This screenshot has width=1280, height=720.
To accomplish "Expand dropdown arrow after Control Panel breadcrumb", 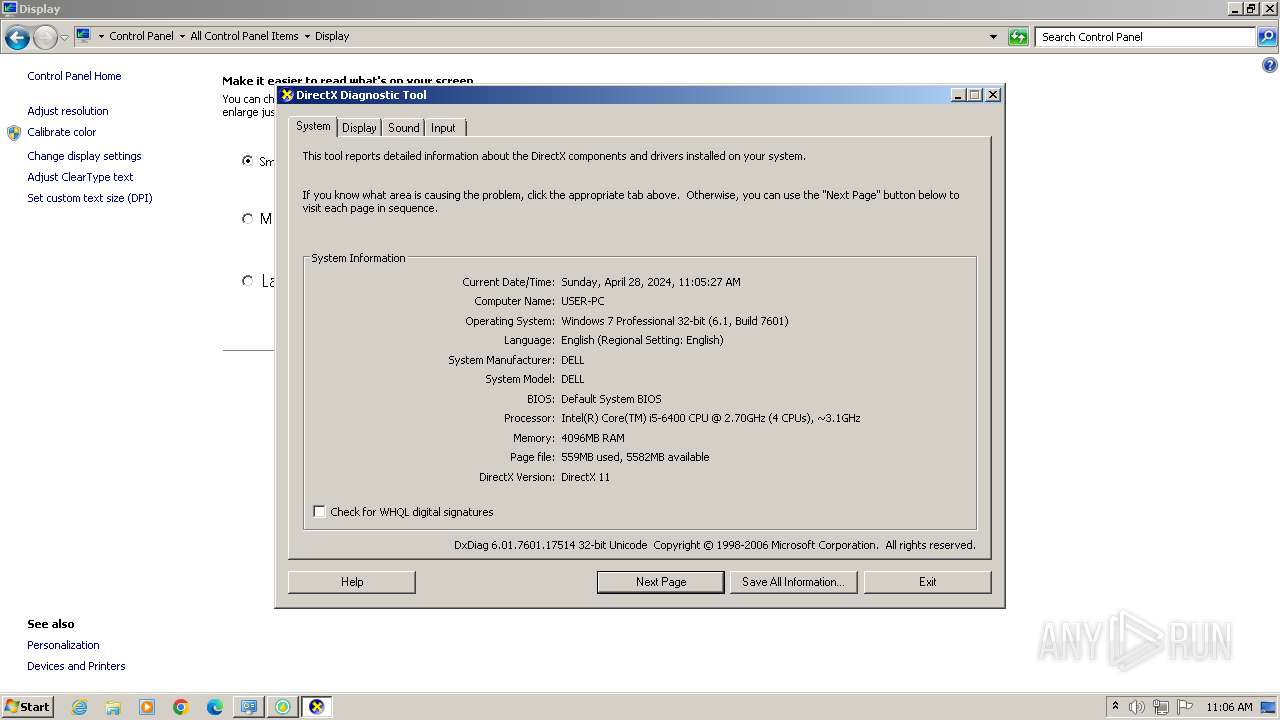I will point(182,36).
